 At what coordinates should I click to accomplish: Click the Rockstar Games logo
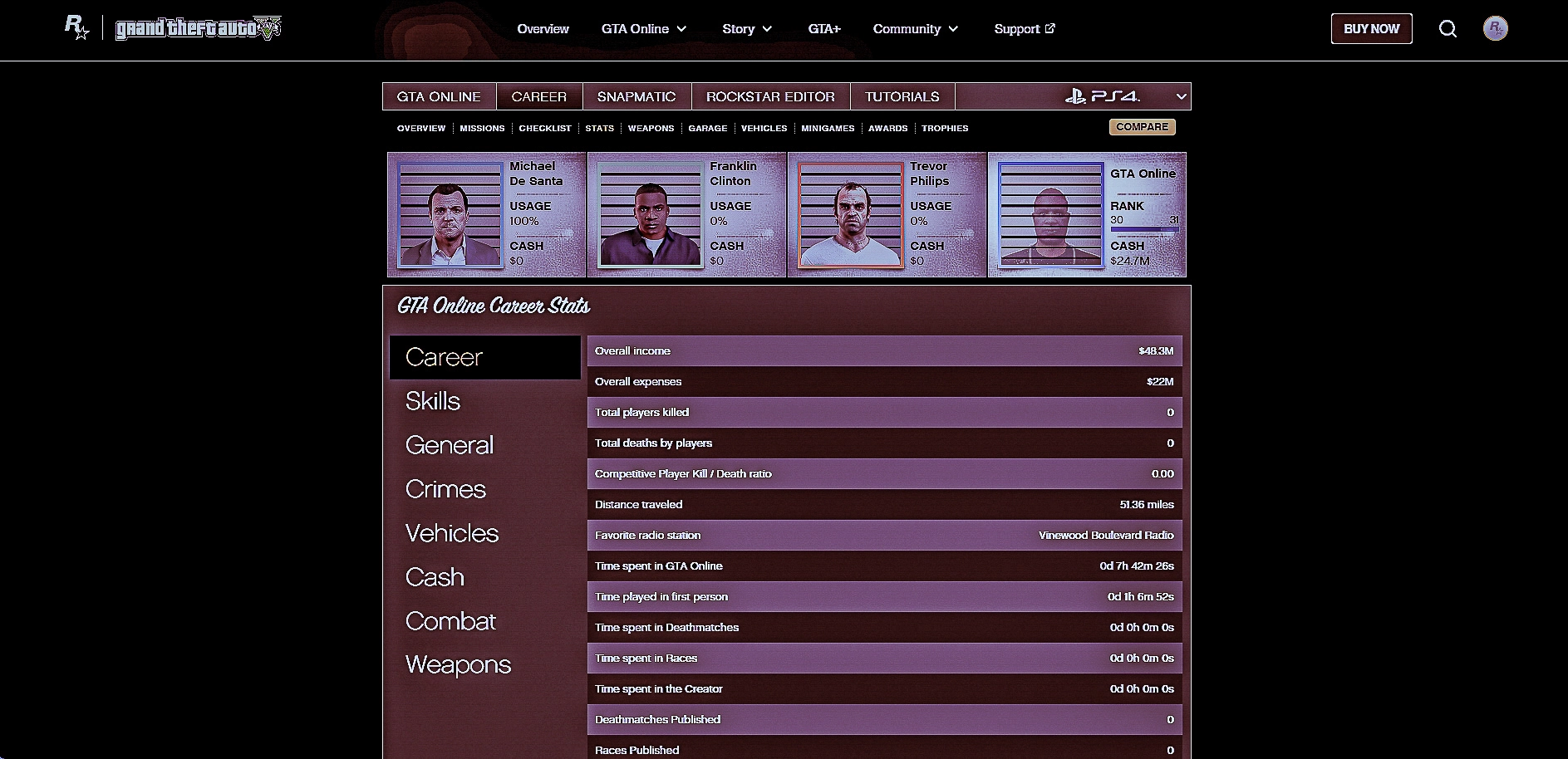[x=77, y=27]
